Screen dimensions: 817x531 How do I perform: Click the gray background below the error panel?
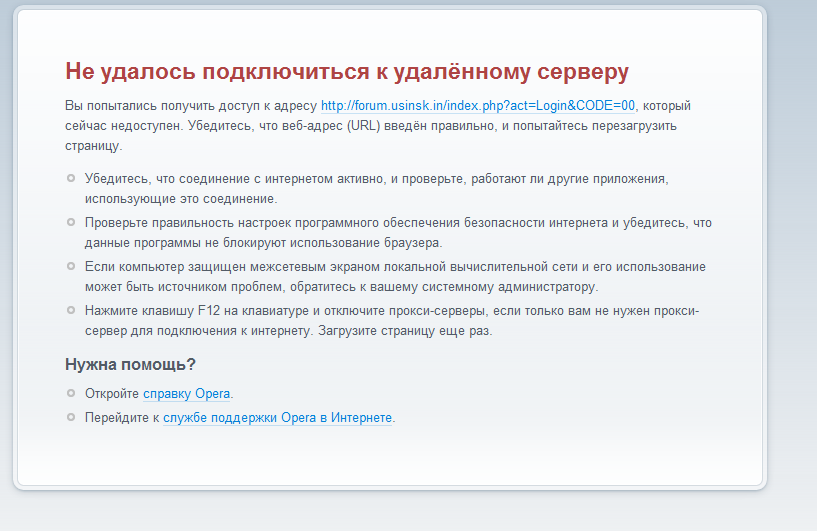[400, 512]
